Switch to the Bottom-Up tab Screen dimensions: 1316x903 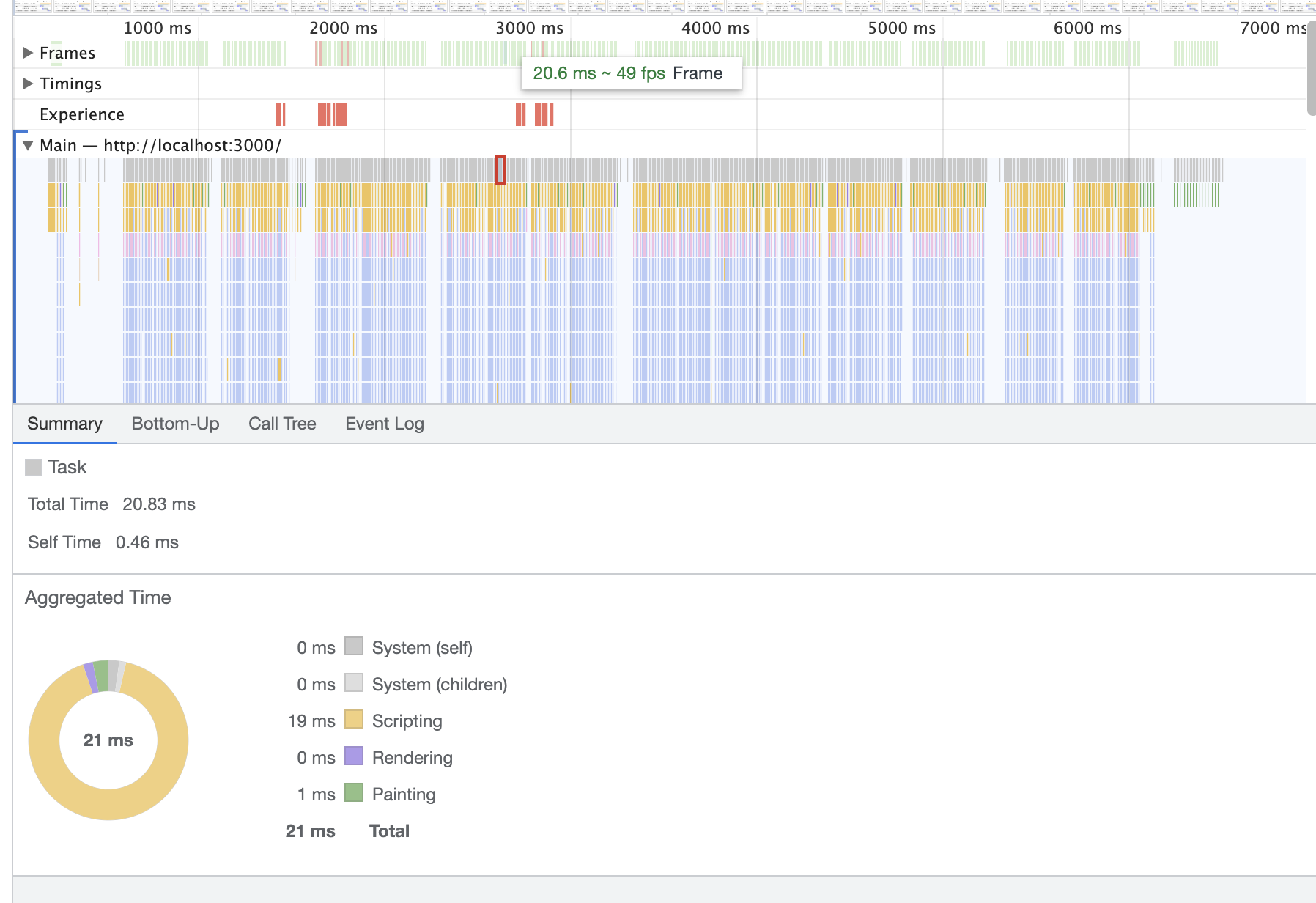(x=175, y=424)
